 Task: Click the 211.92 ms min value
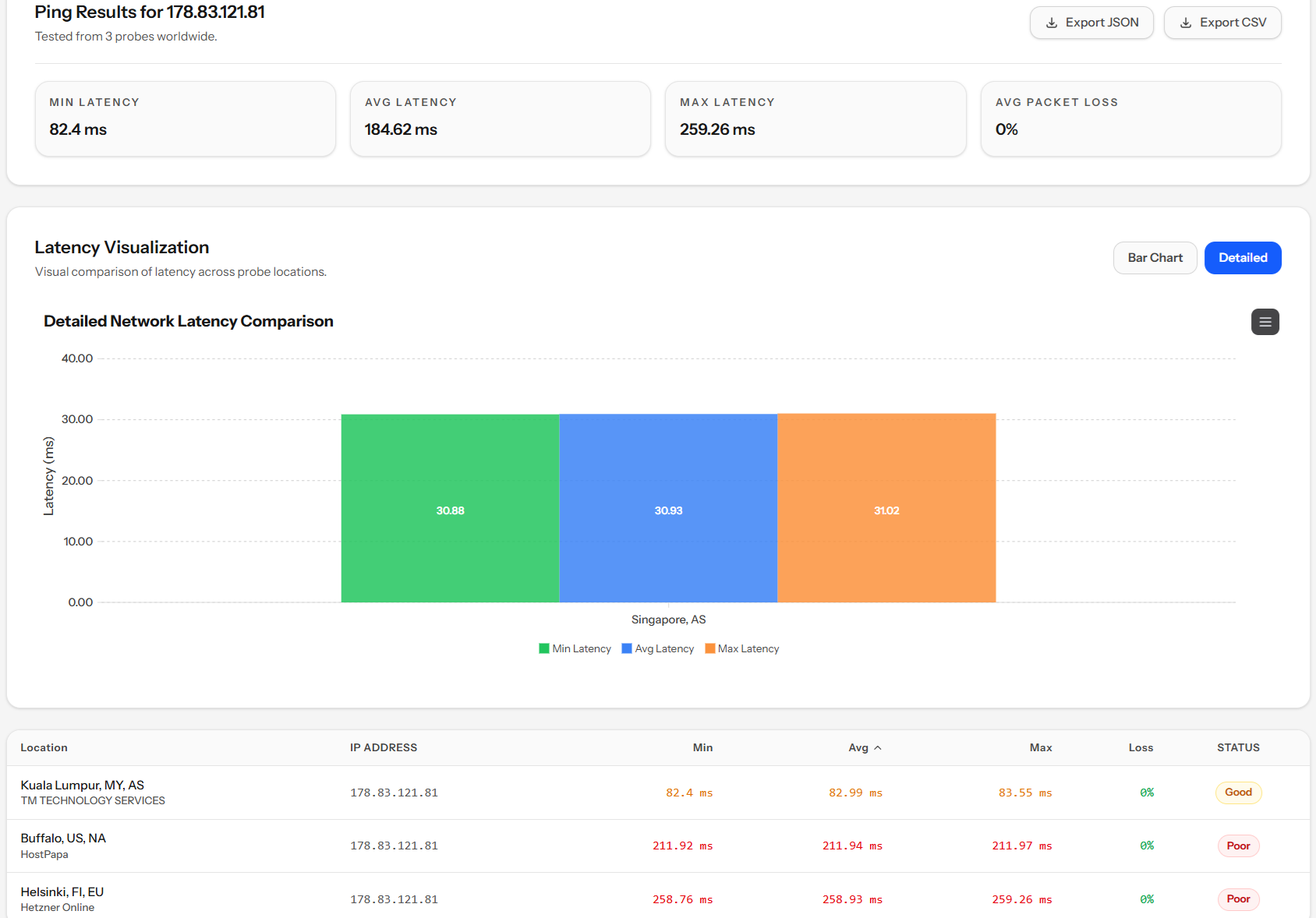[682, 846]
